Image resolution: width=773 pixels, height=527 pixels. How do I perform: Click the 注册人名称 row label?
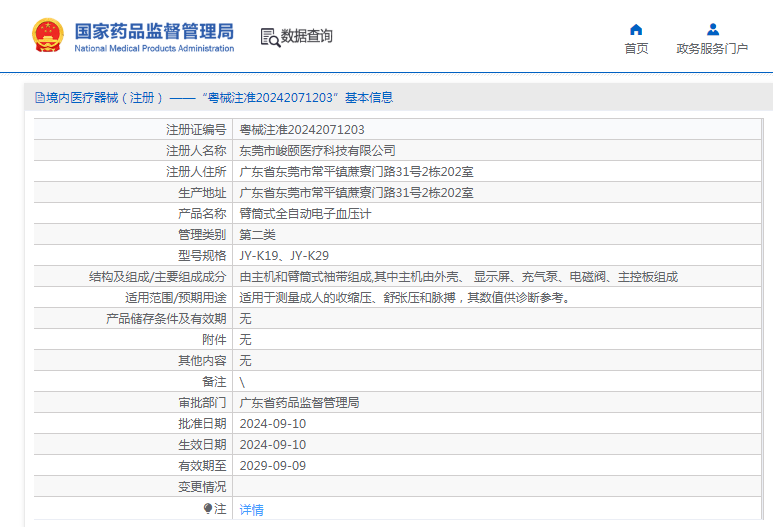point(196,151)
